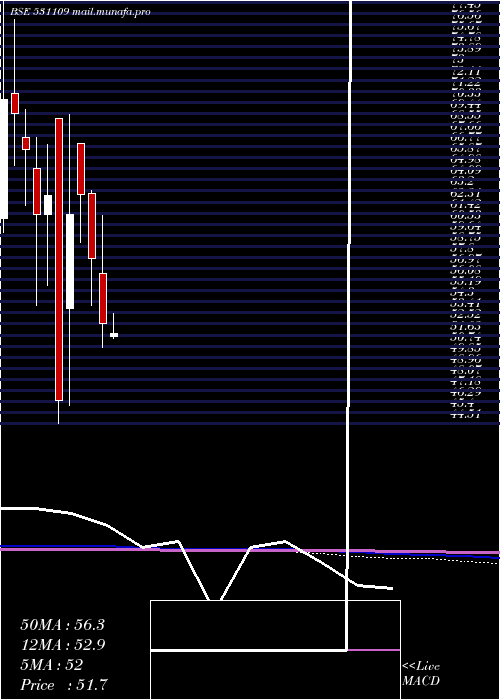Select the tallest red candlestick body
Image resolution: width=500 pixels, height=700 pixels.
click(59, 259)
